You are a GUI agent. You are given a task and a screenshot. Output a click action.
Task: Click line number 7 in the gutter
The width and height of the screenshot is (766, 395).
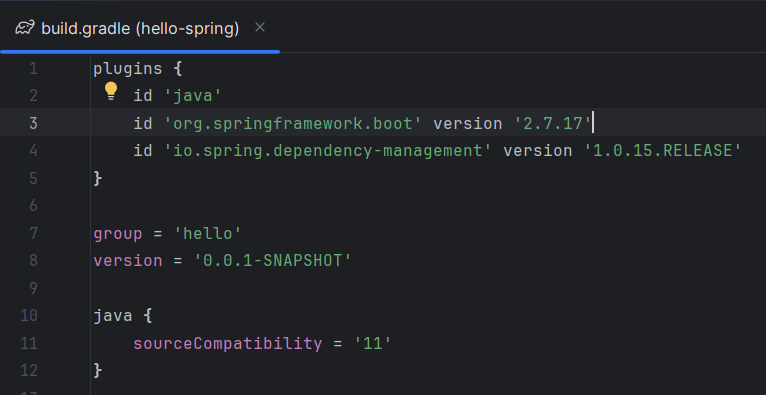click(x=33, y=234)
